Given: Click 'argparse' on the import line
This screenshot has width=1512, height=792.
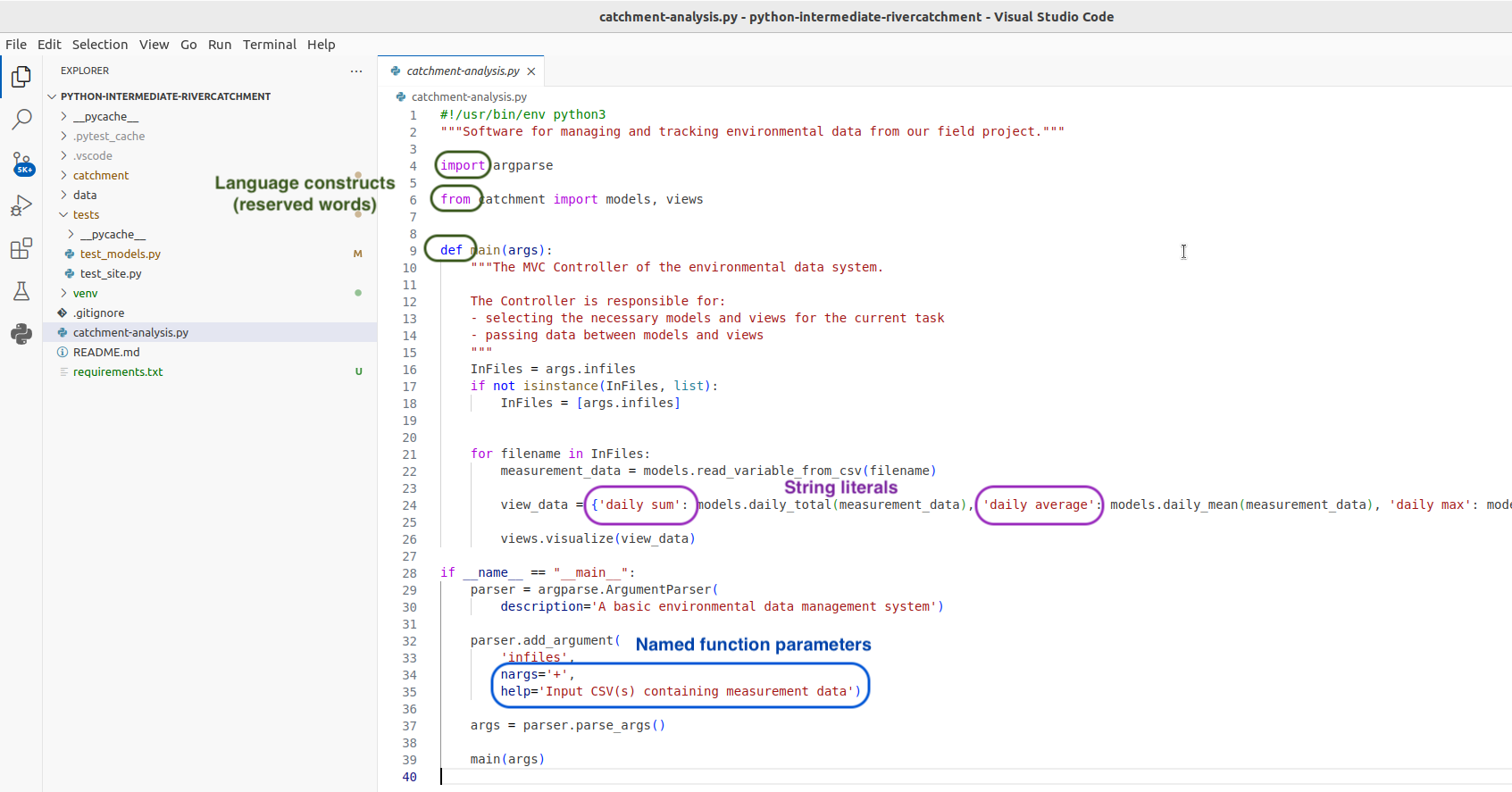Looking at the screenshot, I should 523,165.
